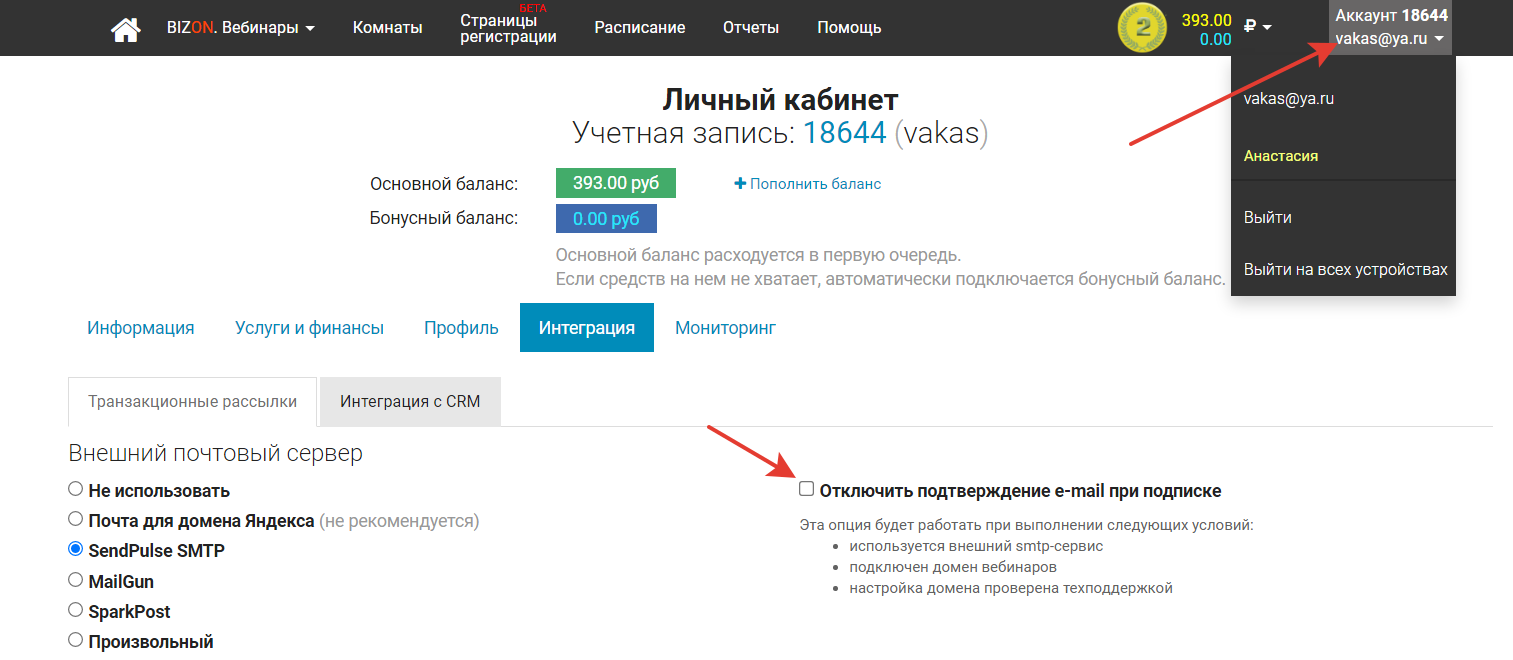The image size is (1513, 660).
Task: Select Почта для домена Яндекса option
Action: pyautogui.click(x=75, y=520)
